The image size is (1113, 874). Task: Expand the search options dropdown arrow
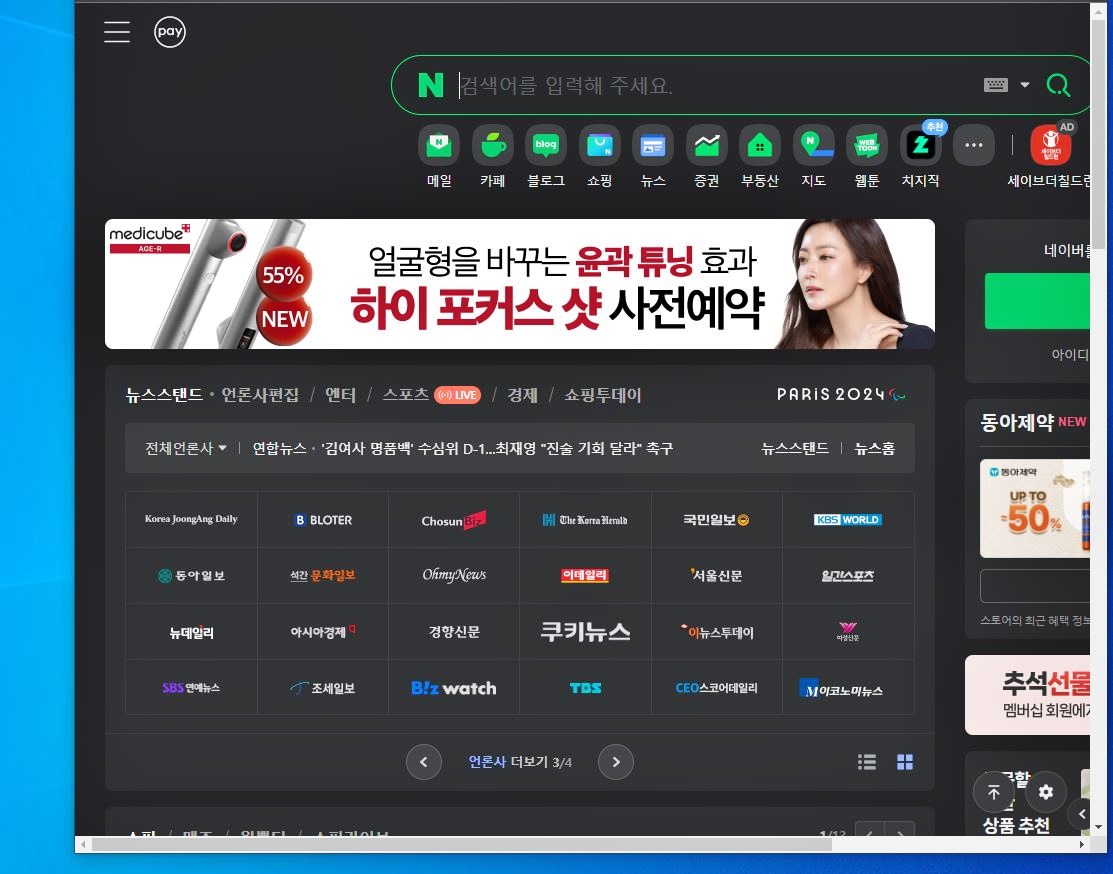1024,85
